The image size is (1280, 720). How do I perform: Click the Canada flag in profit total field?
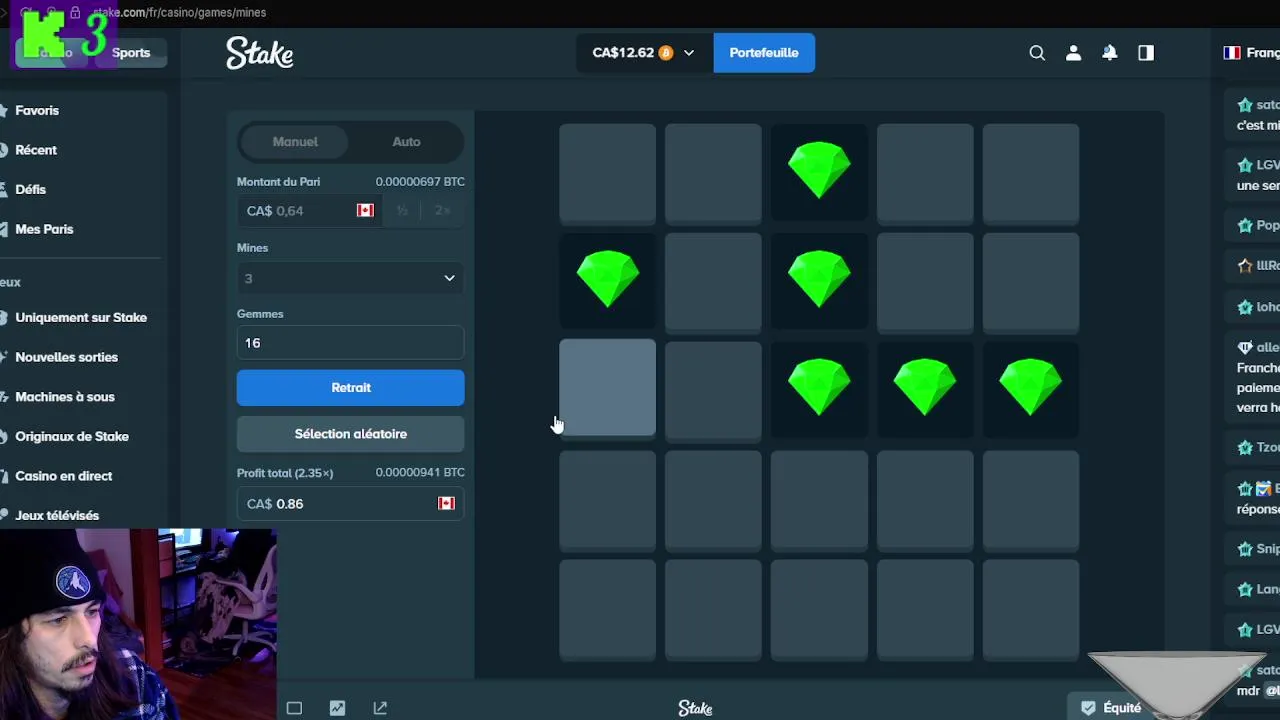coord(446,503)
